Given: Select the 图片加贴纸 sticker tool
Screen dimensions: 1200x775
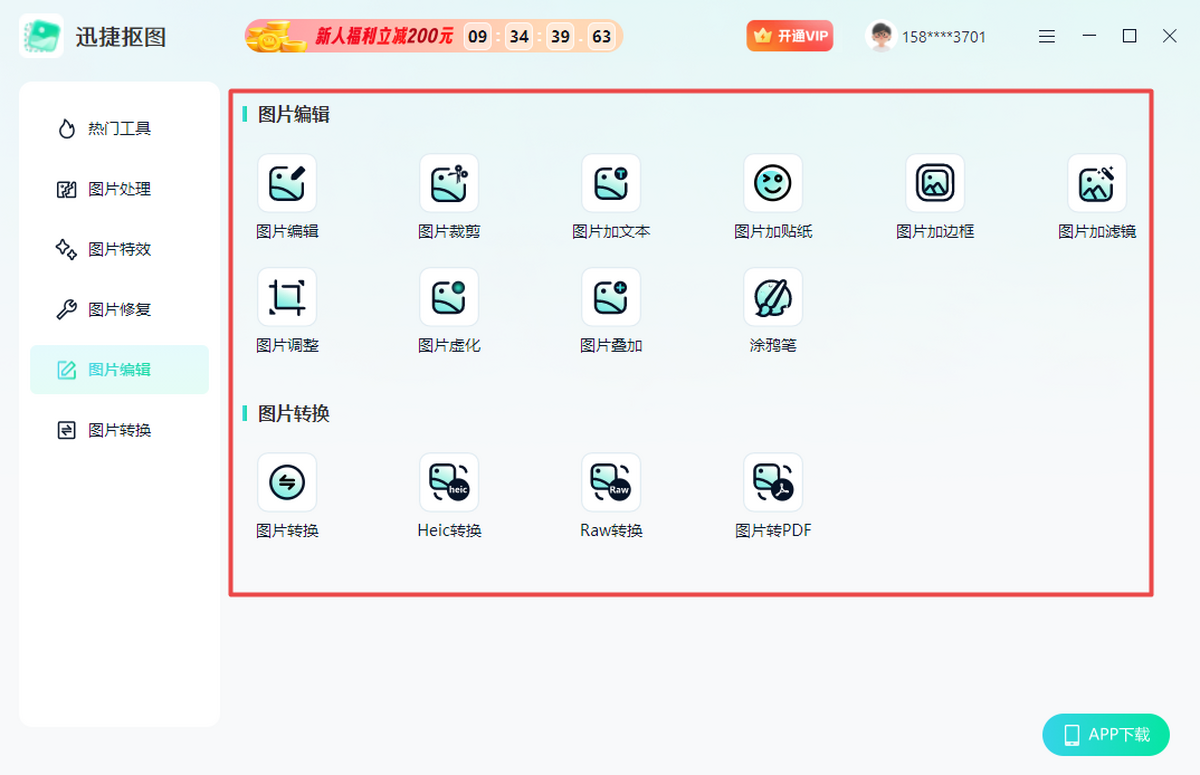Looking at the screenshot, I should point(773,183).
